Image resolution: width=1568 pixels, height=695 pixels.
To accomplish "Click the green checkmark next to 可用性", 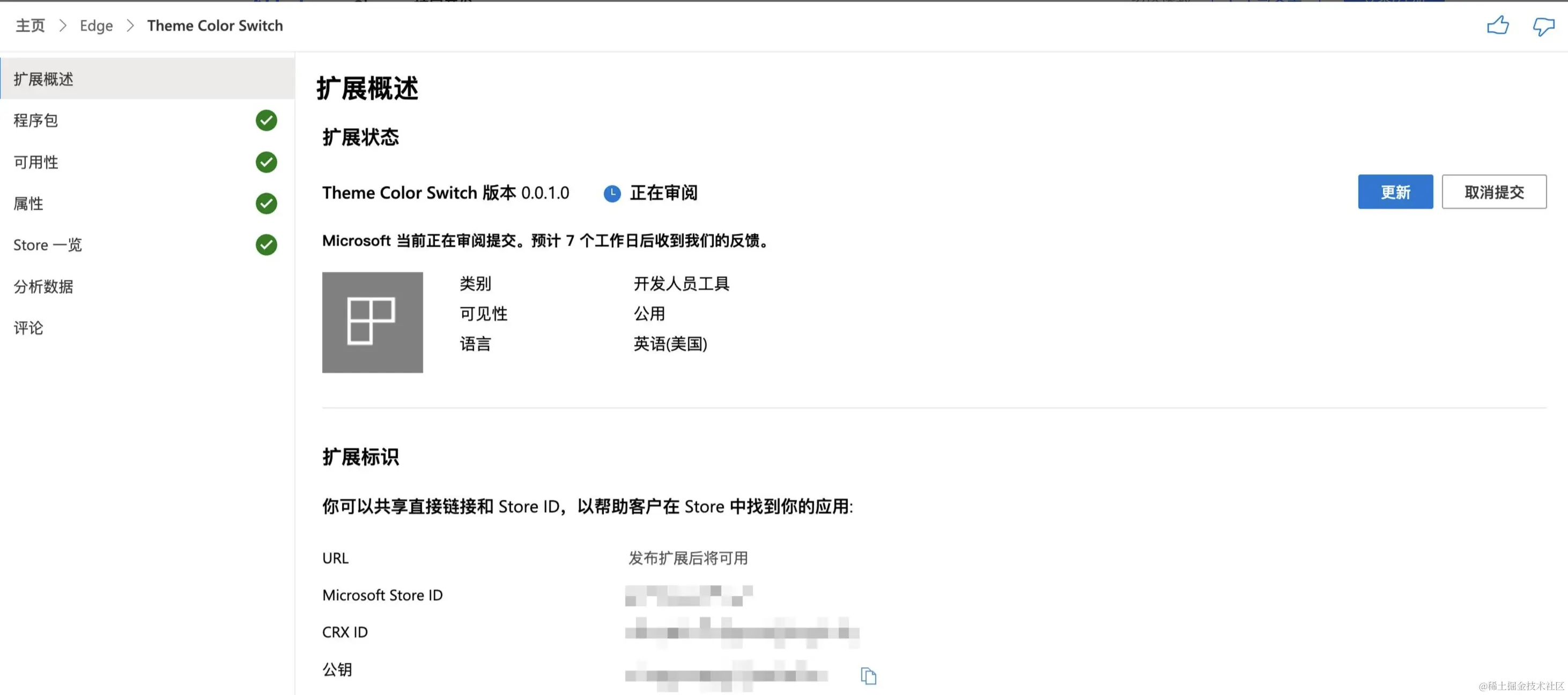I will coord(266,162).
